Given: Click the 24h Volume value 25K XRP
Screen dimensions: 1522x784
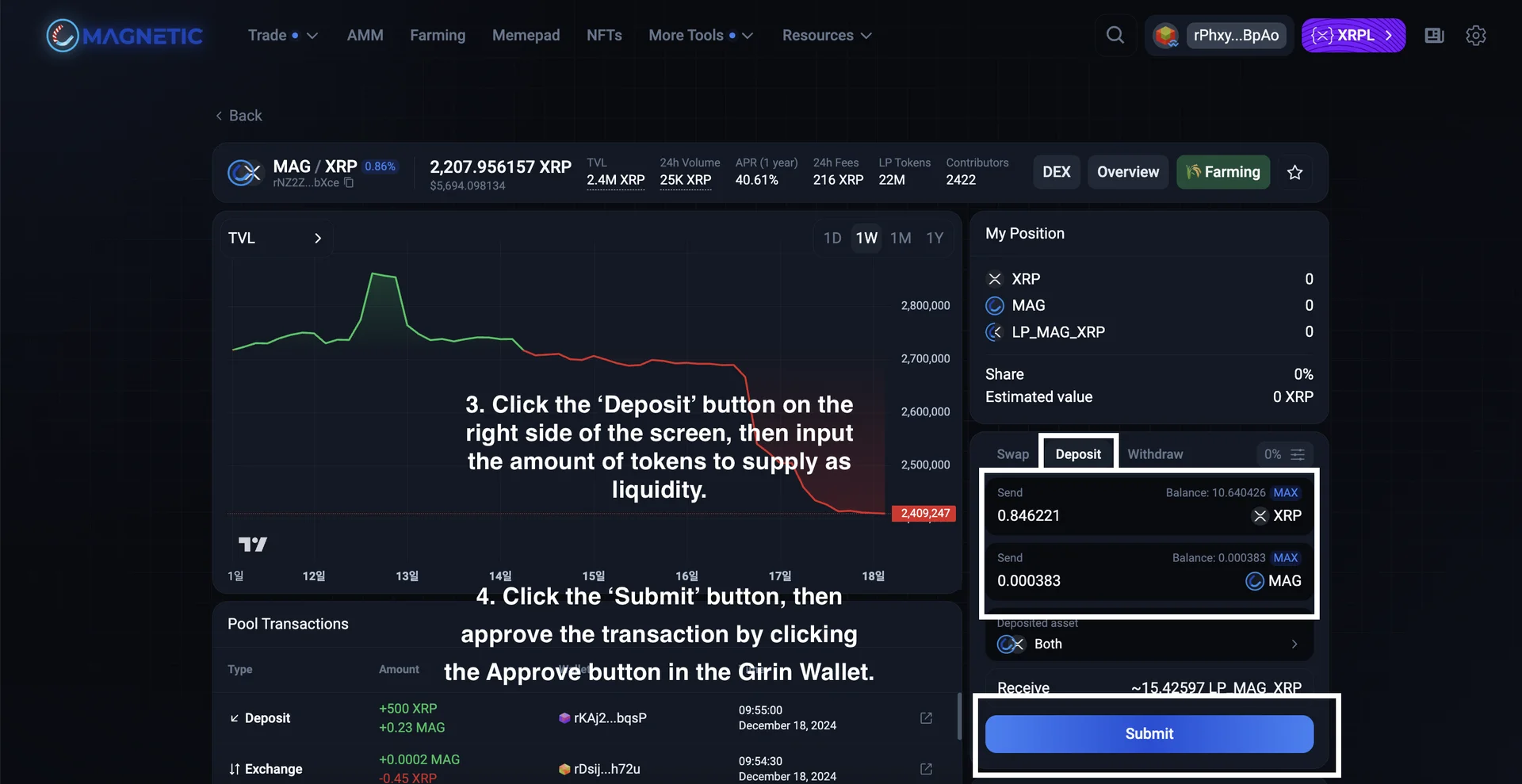Looking at the screenshot, I should (x=685, y=180).
